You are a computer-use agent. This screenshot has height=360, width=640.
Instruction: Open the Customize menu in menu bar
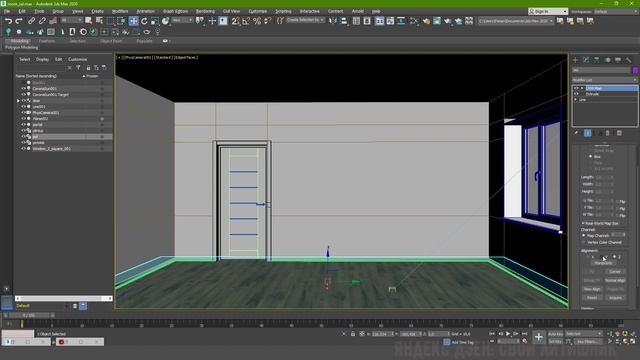[258, 11]
